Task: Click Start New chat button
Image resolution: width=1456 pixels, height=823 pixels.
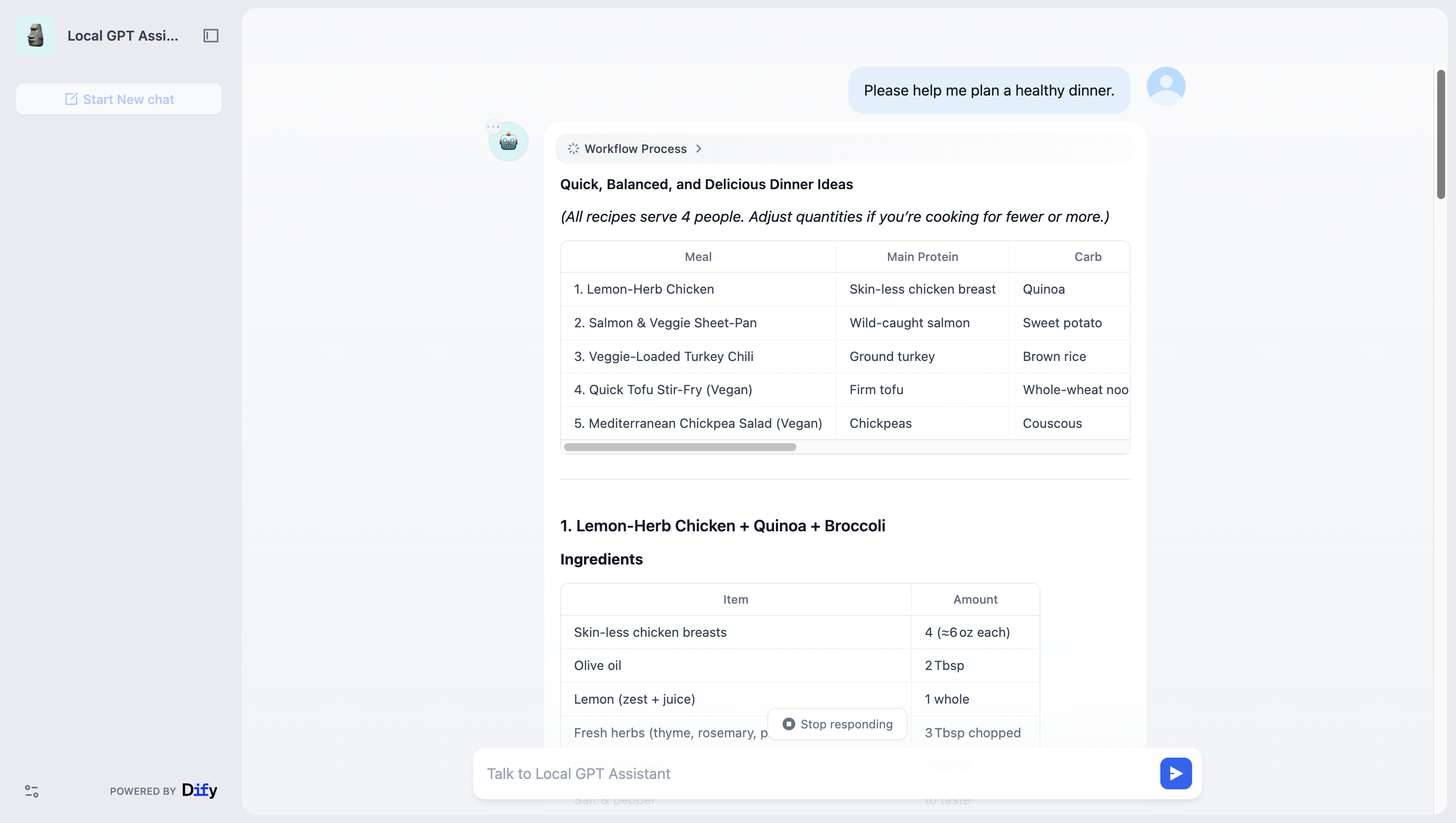Action: [x=119, y=100]
